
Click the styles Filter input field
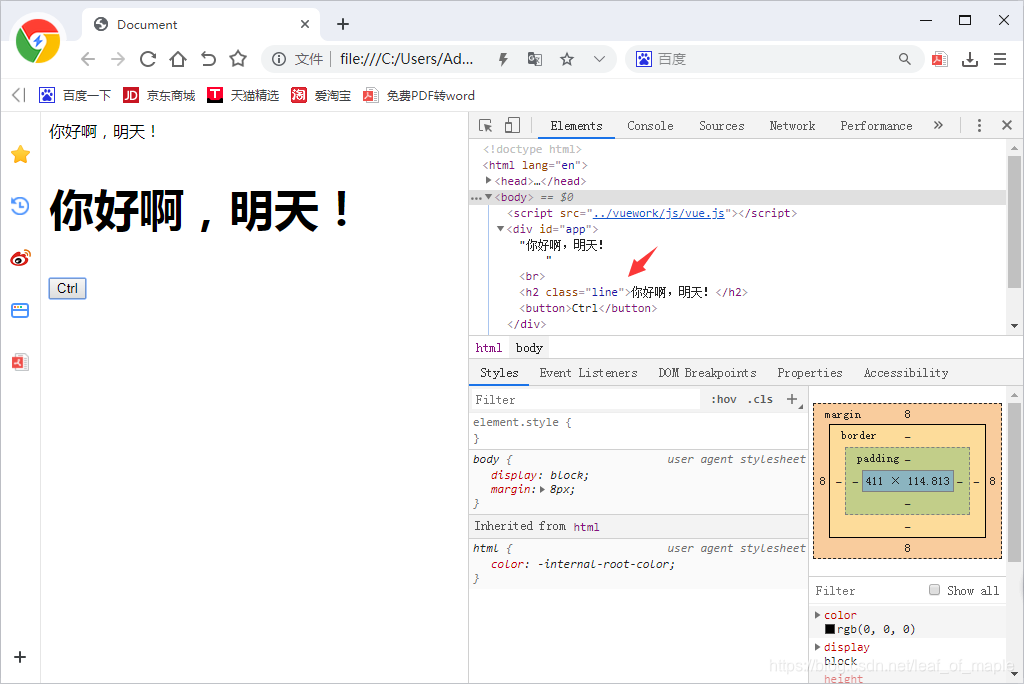tap(585, 400)
